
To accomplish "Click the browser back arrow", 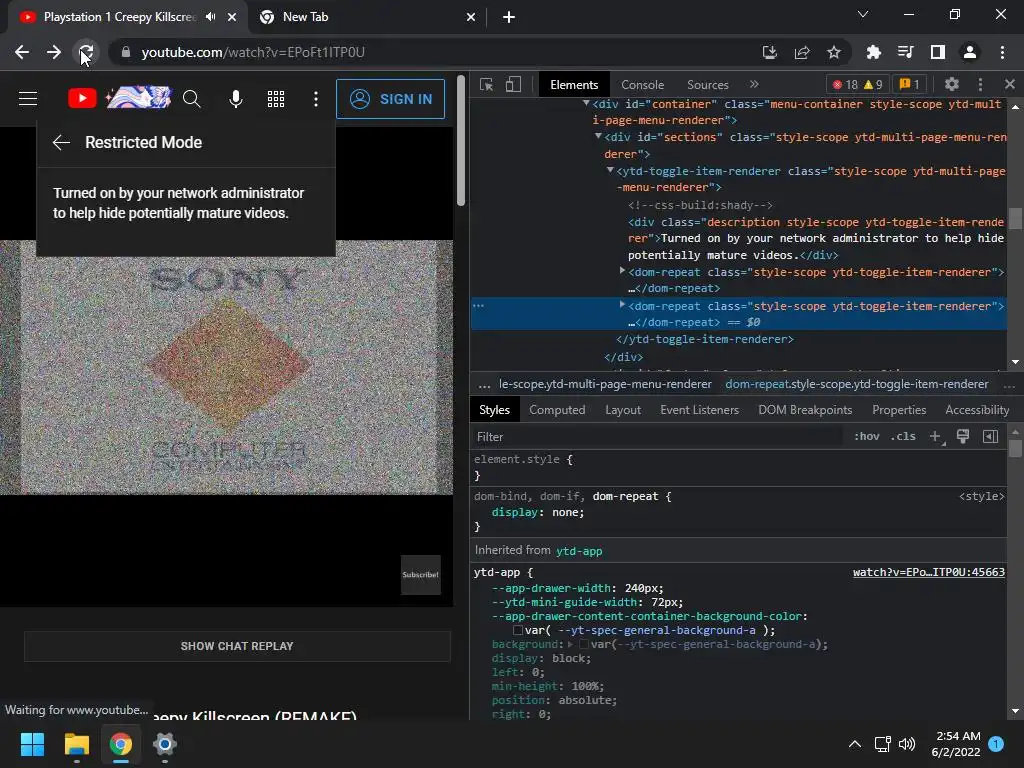I will click(22, 52).
